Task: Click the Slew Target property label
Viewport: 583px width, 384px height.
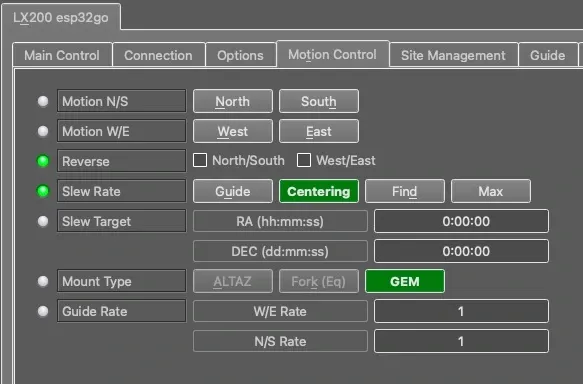Action: (122, 221)
